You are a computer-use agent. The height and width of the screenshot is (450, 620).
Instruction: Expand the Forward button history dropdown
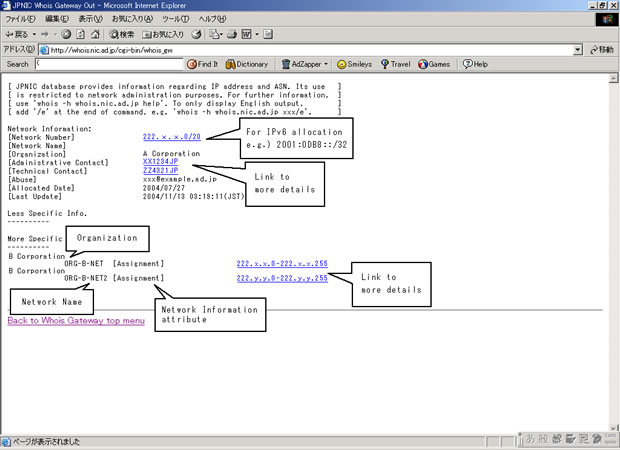[x=55, y=34]
